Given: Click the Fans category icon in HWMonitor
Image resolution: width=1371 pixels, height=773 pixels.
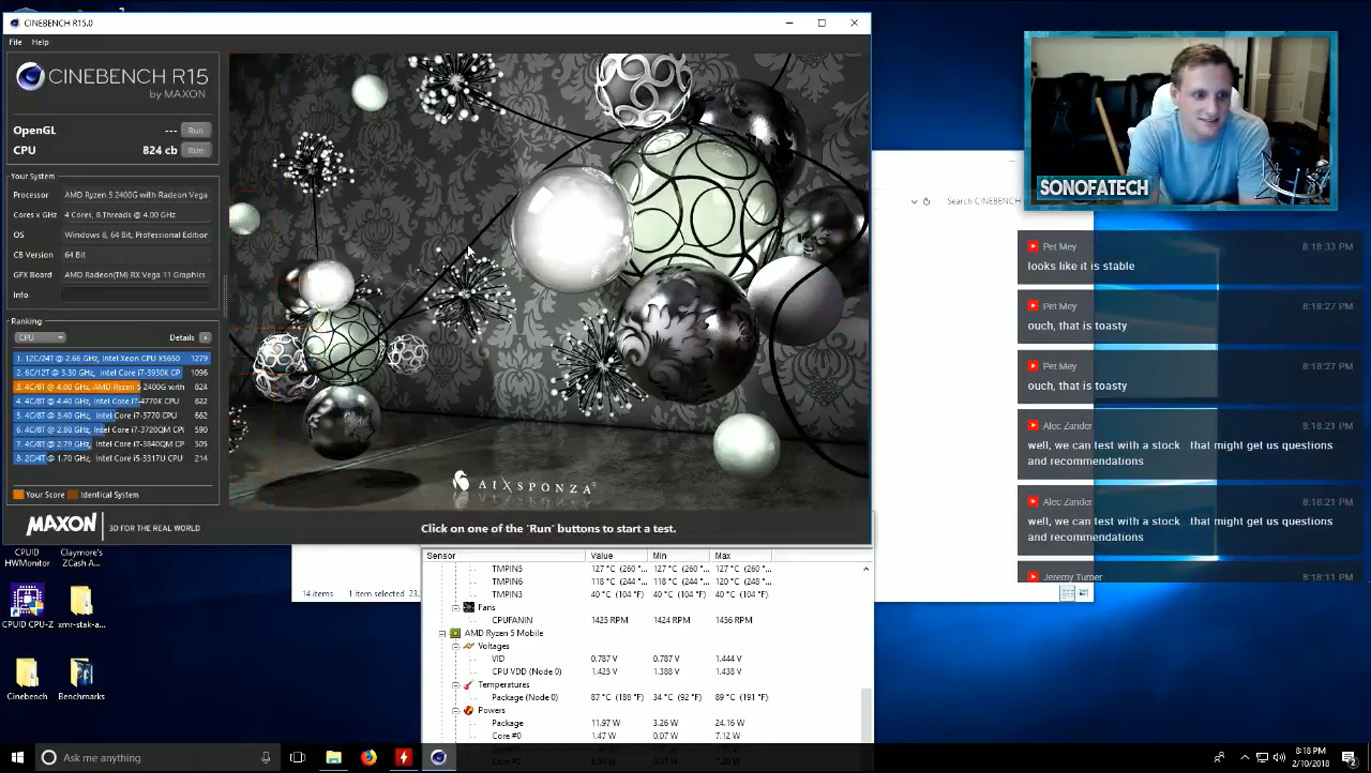Looking at the screenshot, I should (x=469, y=607).
